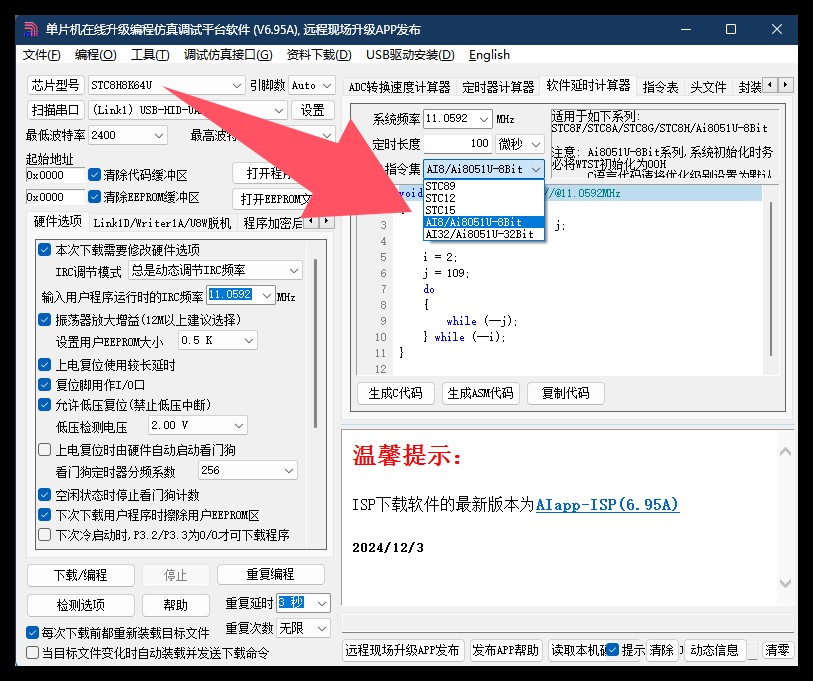Toggle 每次下载前都重新装载目标文件 checkbox

32,632
